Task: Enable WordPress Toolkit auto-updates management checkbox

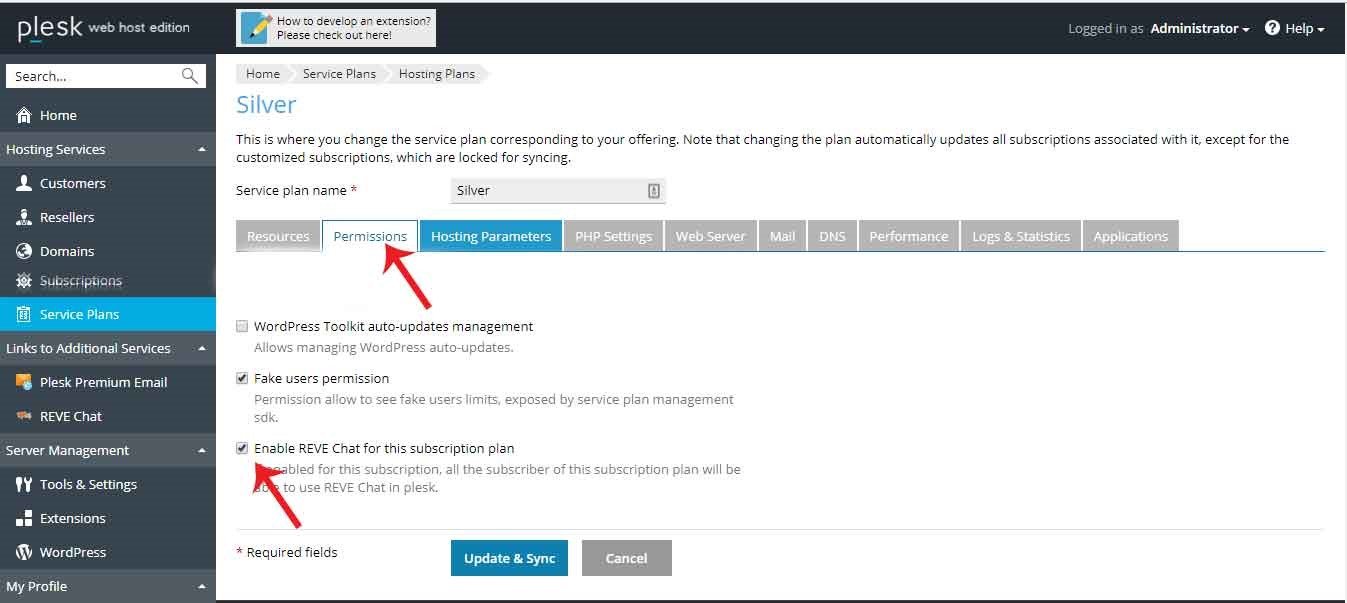Action: 242,326
